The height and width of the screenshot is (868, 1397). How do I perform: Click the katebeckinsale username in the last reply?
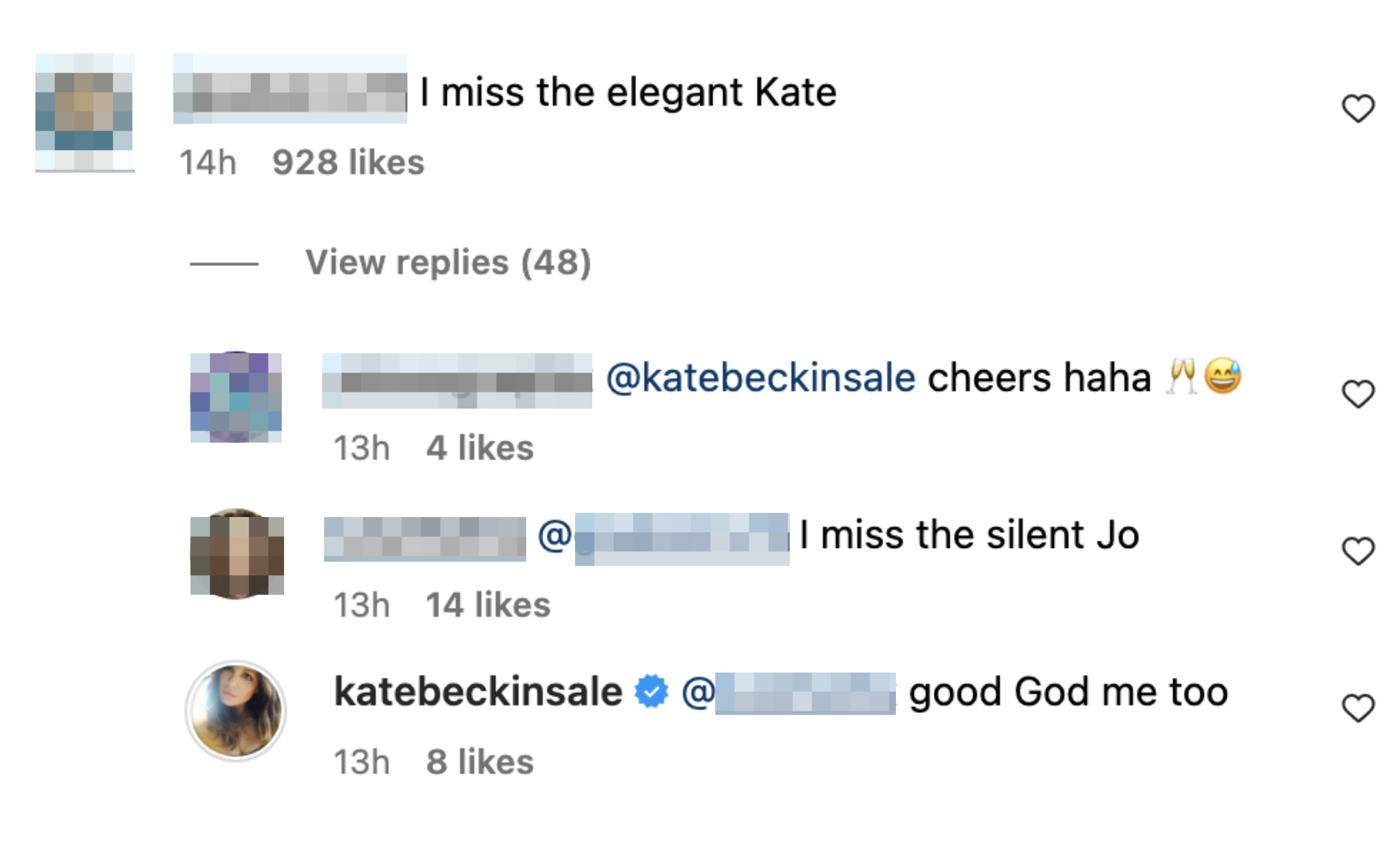478,692
